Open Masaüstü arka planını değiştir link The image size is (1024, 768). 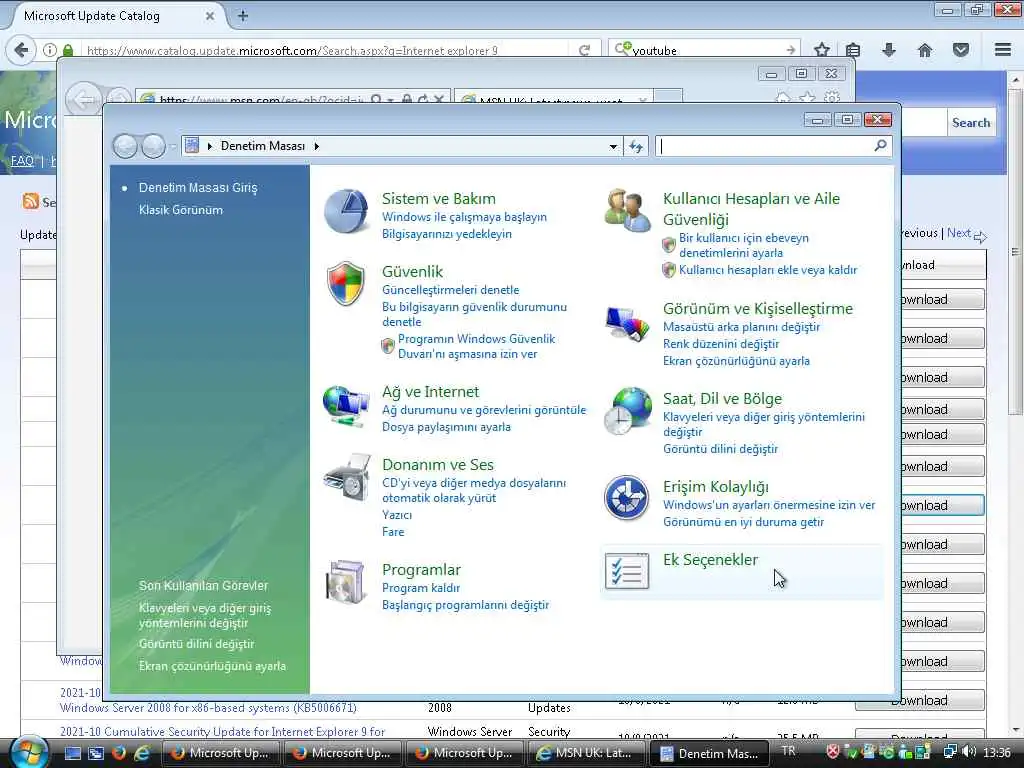pyautogui.click(x=741, y=327)
